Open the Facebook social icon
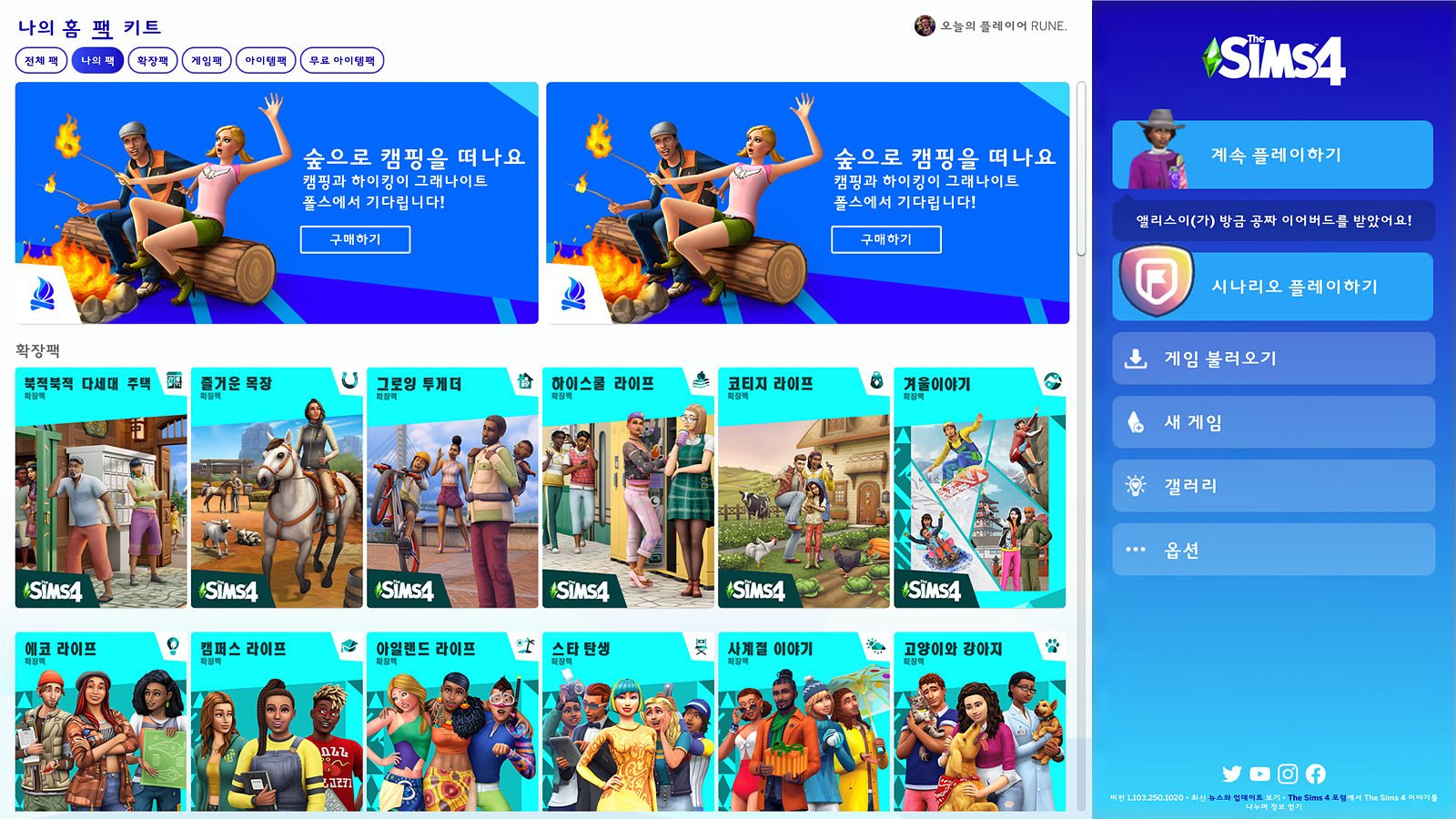 coord(1316,773)
